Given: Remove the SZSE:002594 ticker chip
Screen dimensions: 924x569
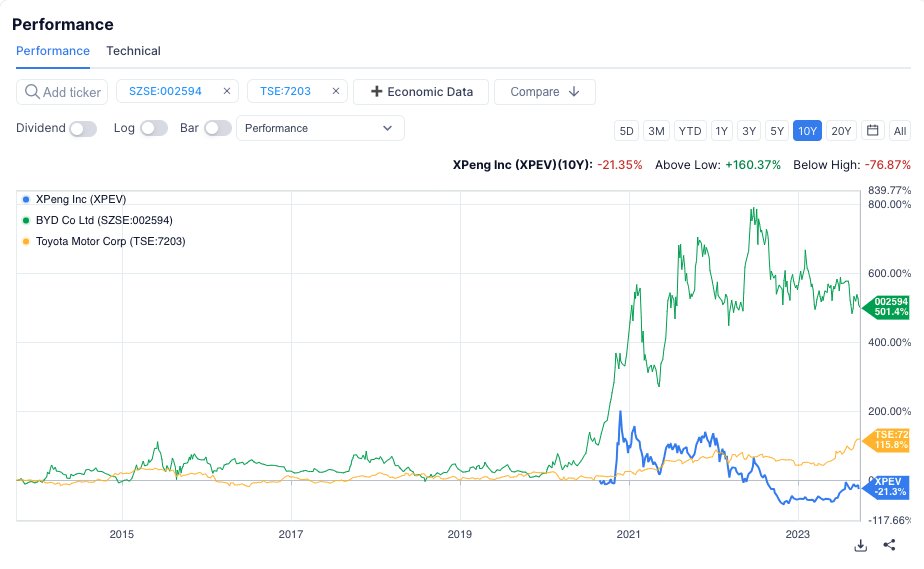Looking at the screenshot, I should coord(227,91).
